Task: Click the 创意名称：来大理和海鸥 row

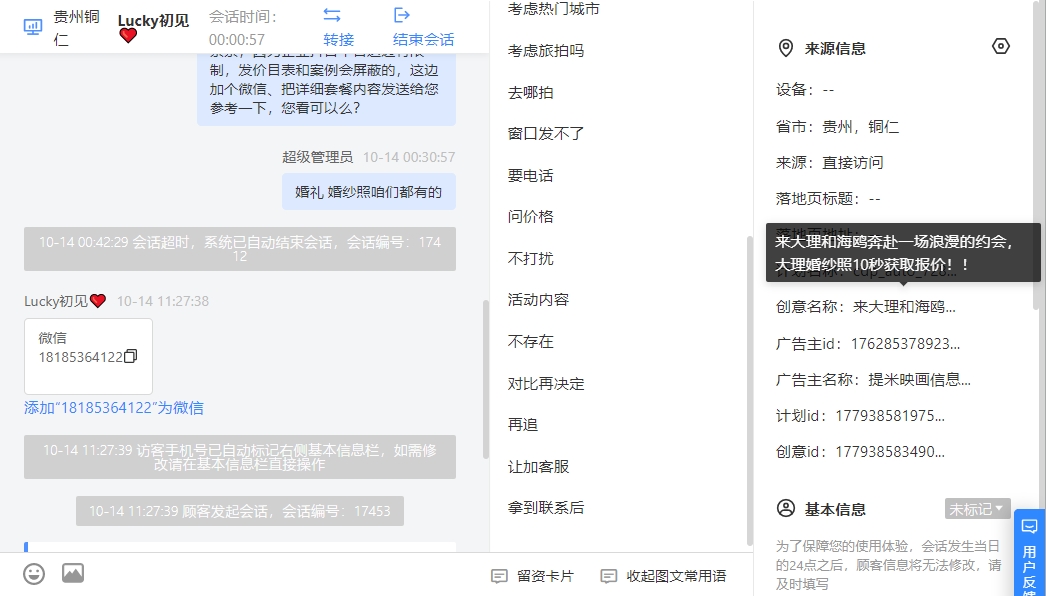Action: (865, 307)
